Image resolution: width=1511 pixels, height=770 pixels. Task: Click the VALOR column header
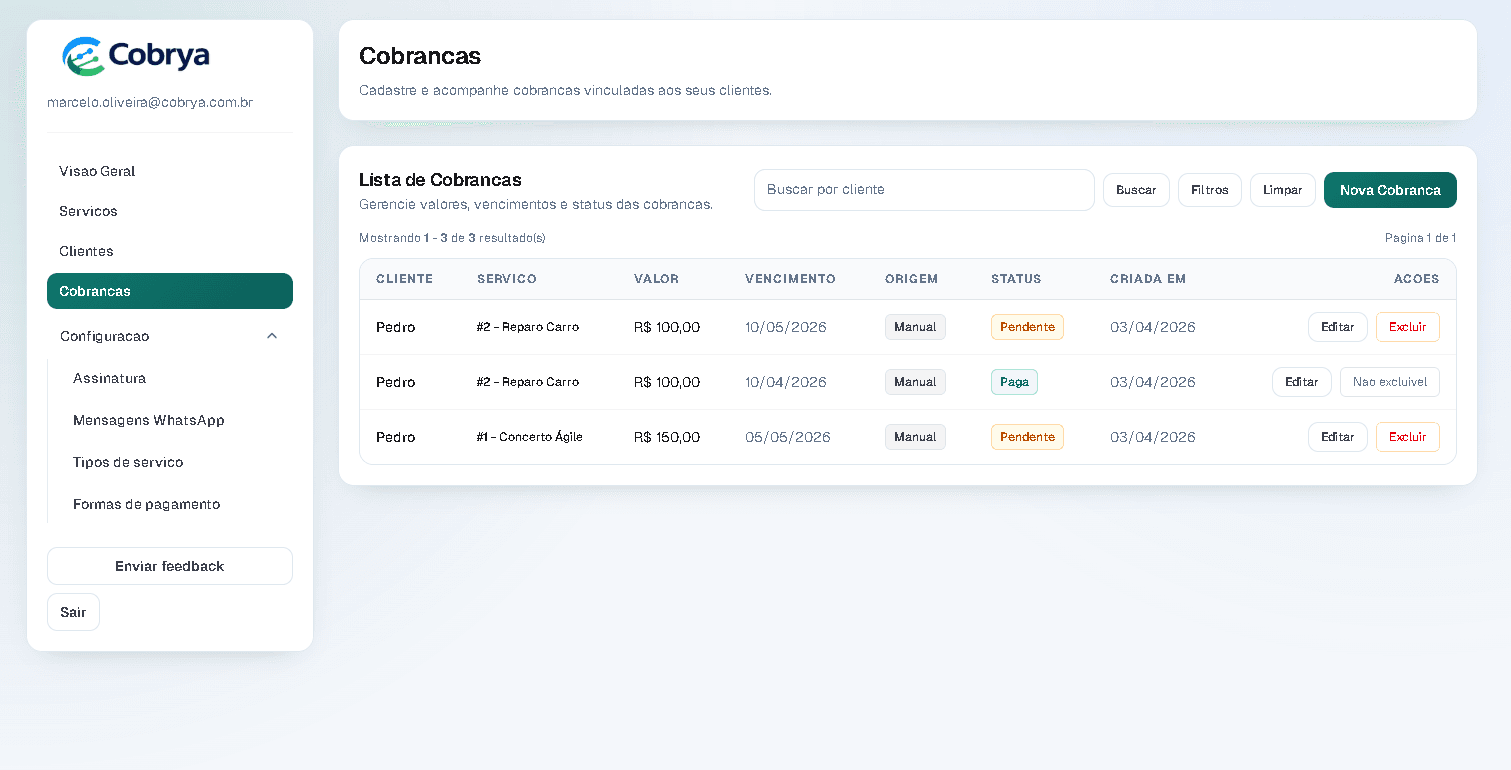tap(656, 279)
